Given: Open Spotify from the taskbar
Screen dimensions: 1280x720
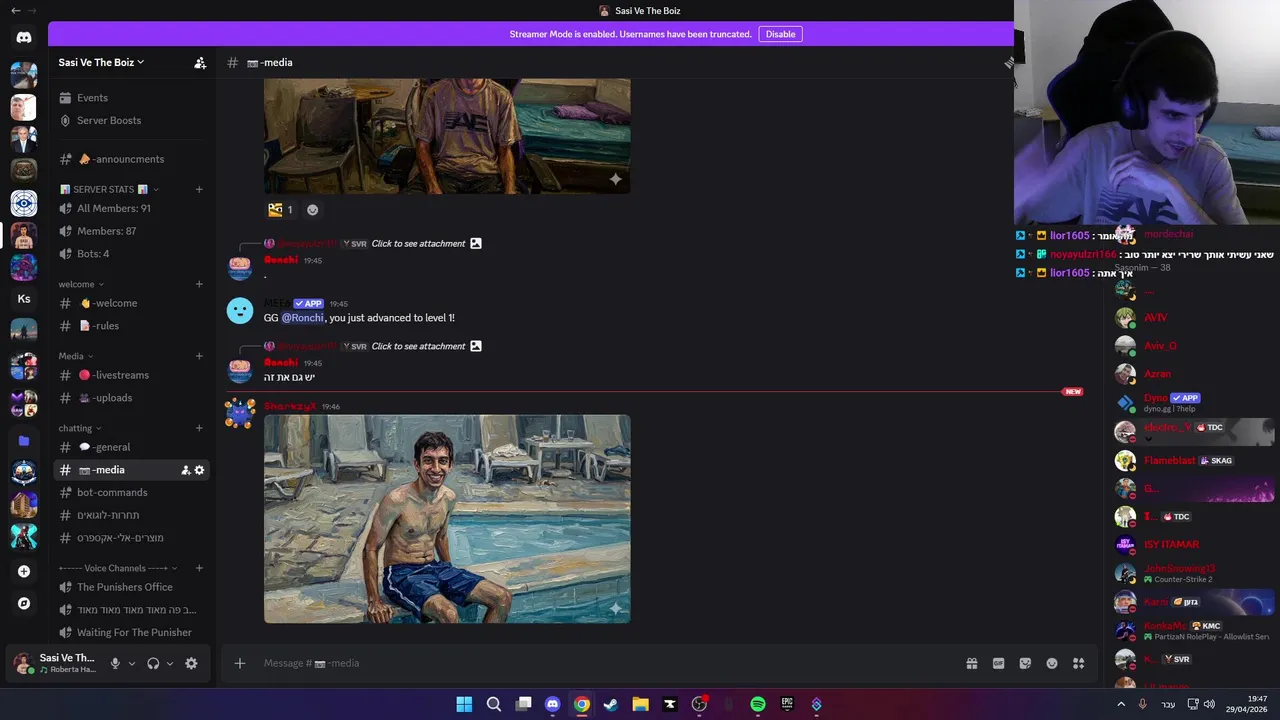Looking at the screenshot, I should [758, 704].
